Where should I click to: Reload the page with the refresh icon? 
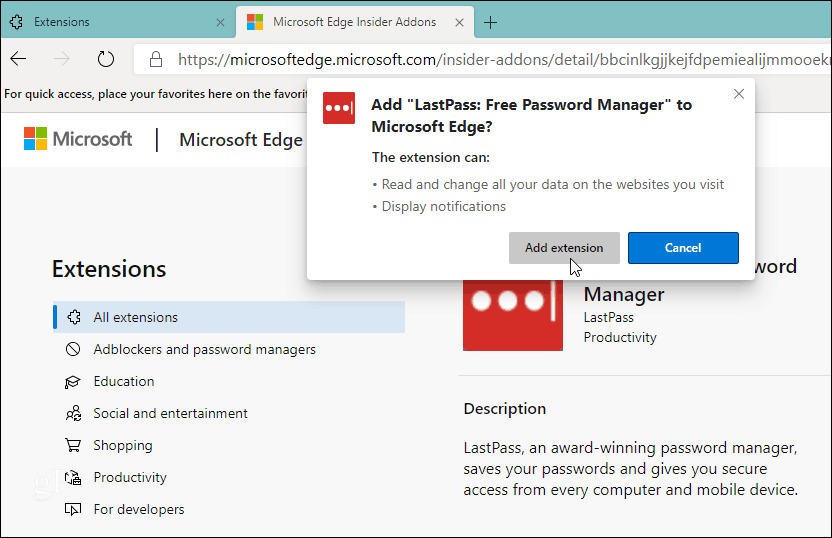point(106,59)
